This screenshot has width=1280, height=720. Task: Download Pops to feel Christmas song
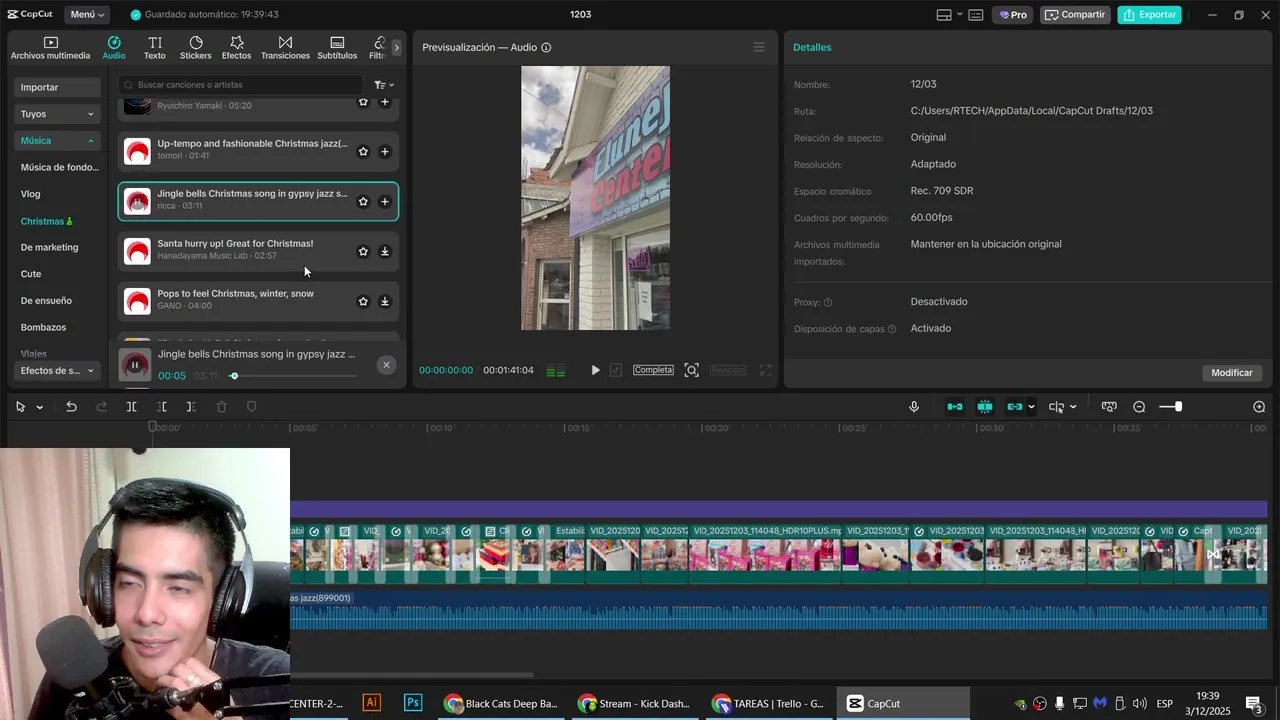click(385, 302)
